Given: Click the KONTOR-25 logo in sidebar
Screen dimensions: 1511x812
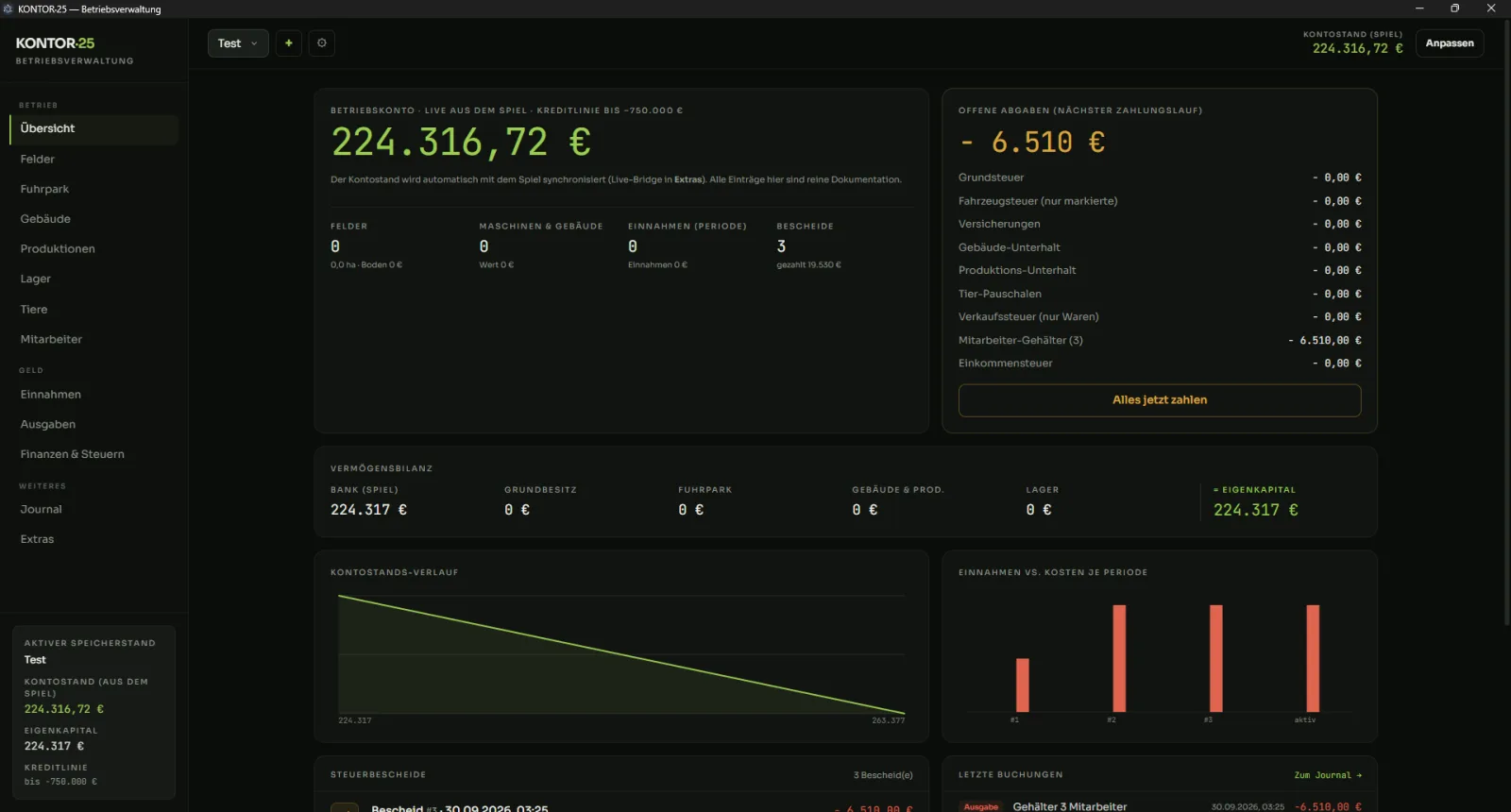Looking at the screenshot, I should [55, 43].
